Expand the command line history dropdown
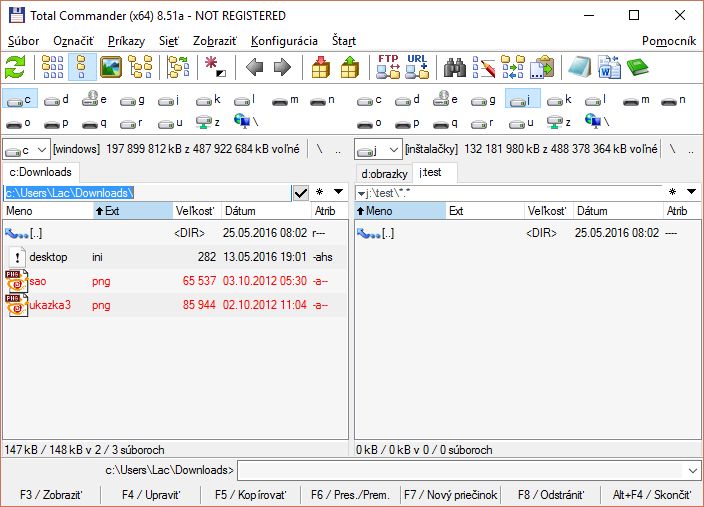The image size is (704, 507). click(693, 471)
